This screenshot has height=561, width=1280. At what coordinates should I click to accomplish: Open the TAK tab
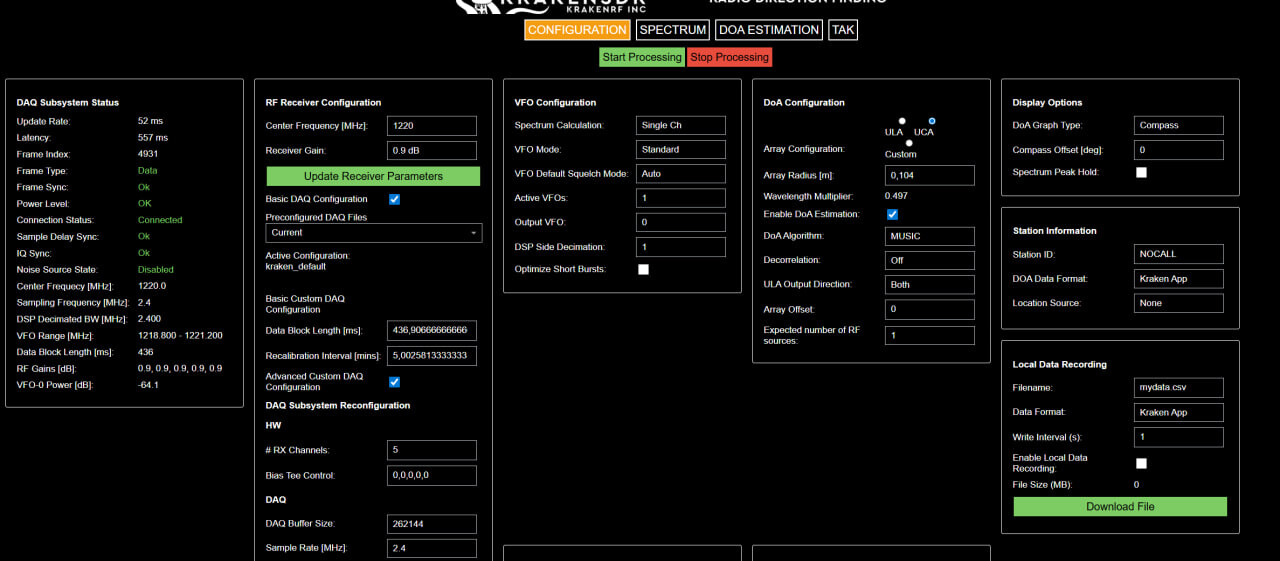tap(843, 30)
